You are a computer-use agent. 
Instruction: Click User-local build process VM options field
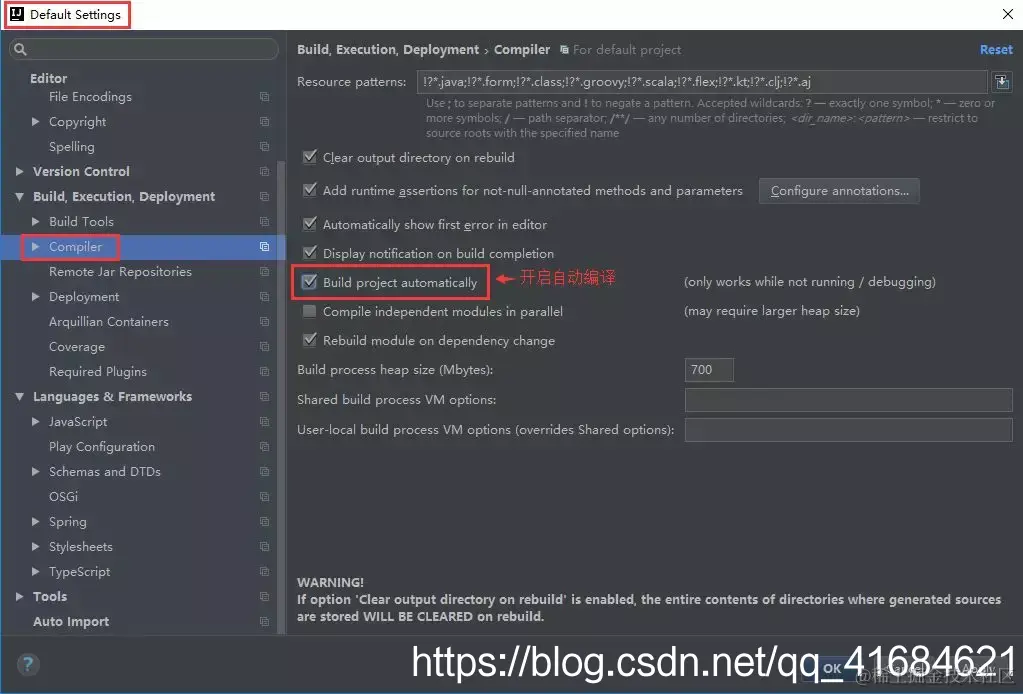pos(848,430)
